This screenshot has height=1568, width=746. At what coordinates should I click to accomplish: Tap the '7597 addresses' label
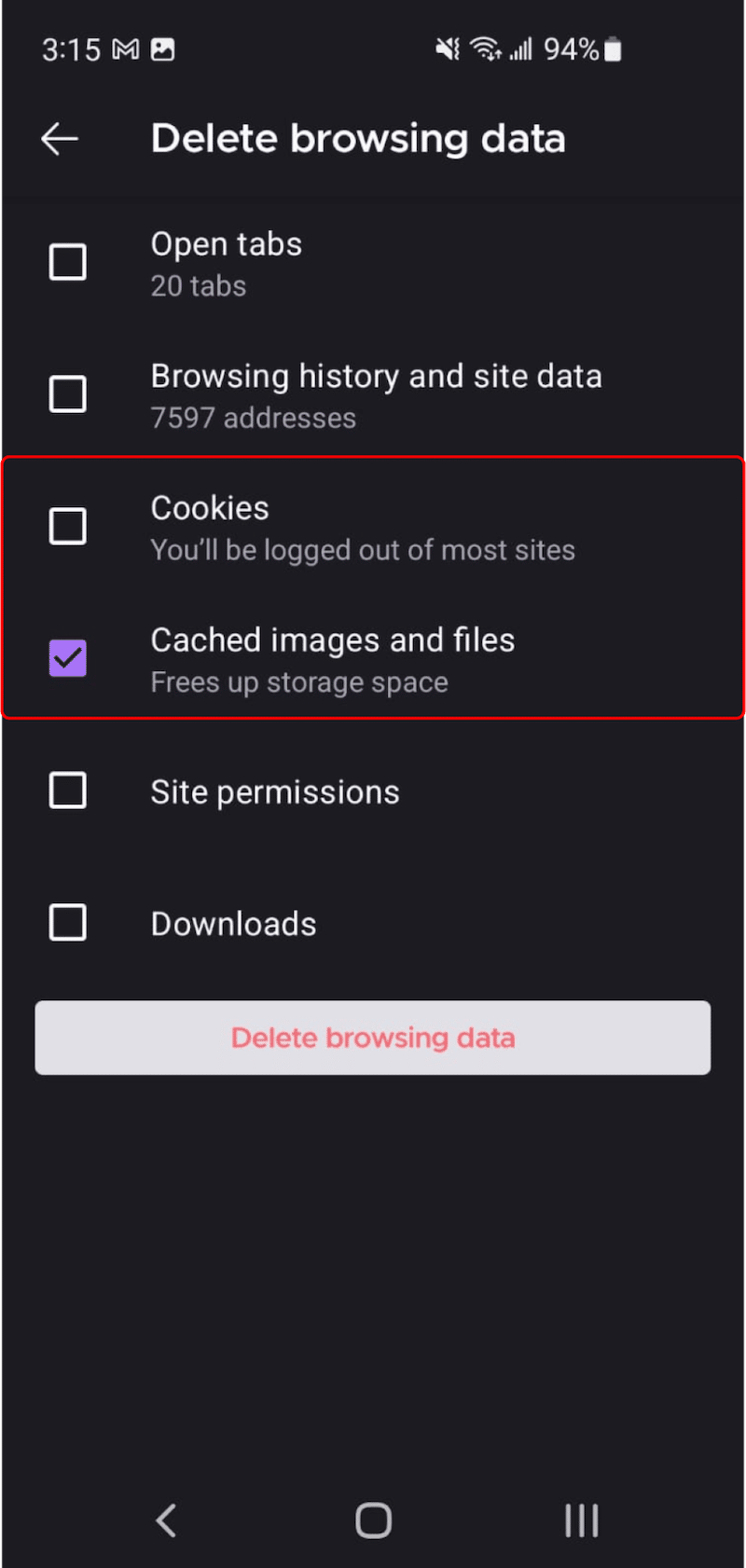click(x=253, y=419)
